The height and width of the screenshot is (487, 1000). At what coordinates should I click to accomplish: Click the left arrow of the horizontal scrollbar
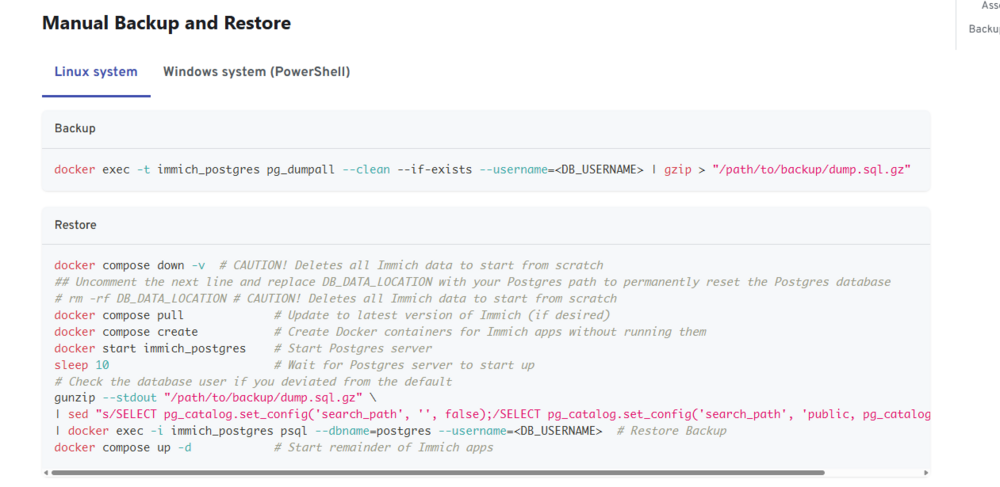pyautogui.click(x=46, y=472)
